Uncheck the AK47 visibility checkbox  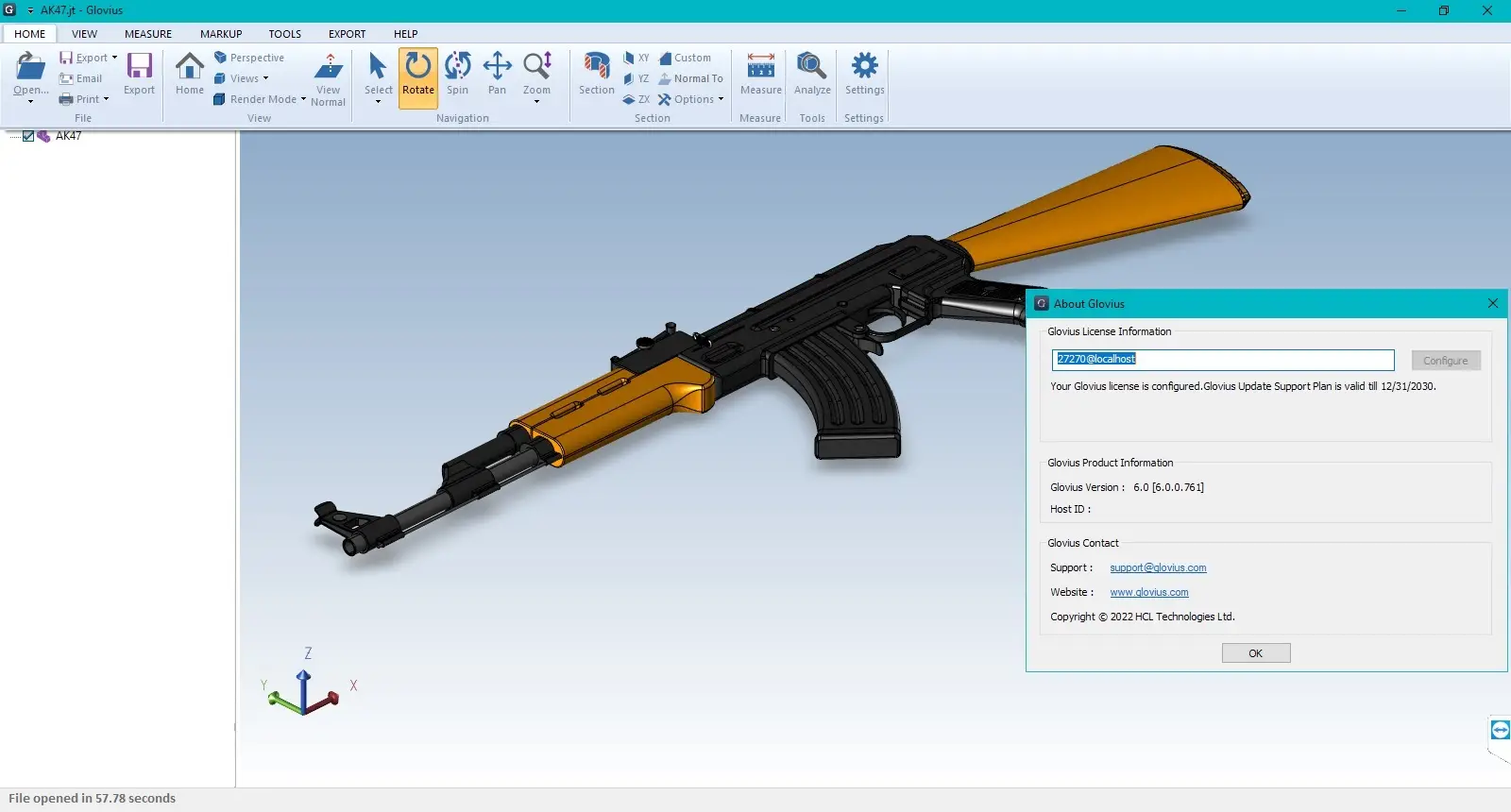(28, 136)
